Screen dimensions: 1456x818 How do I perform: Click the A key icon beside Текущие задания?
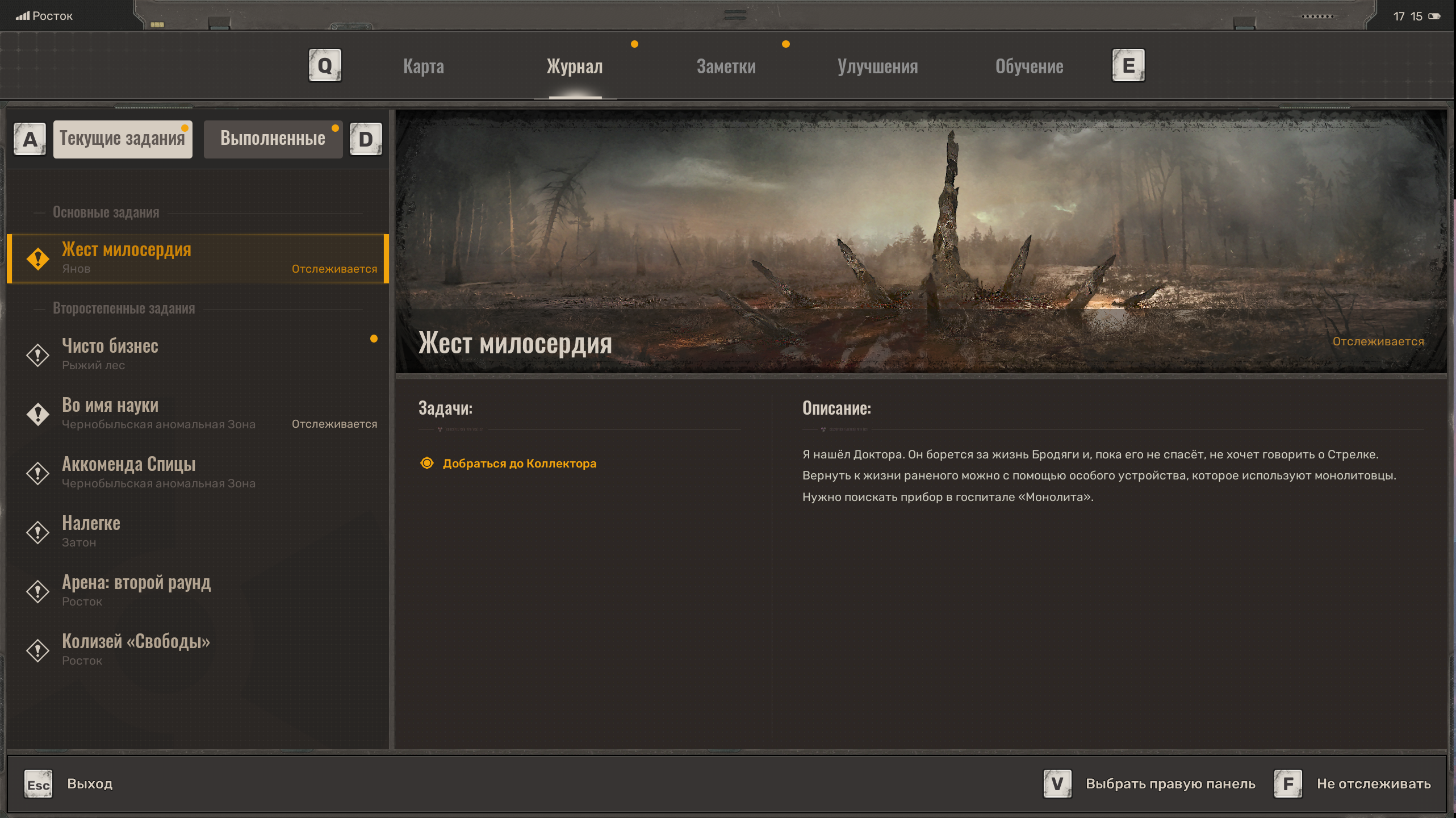30,139
